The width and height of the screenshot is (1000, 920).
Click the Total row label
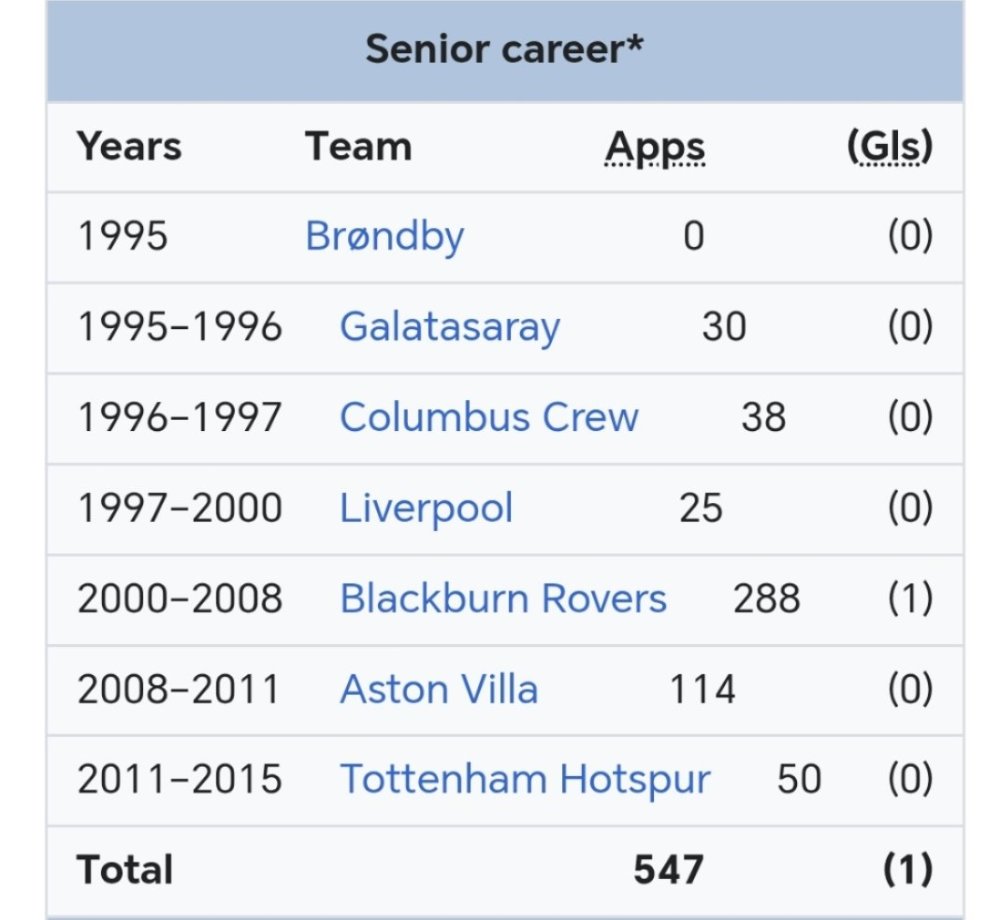[x=125, y=870]
